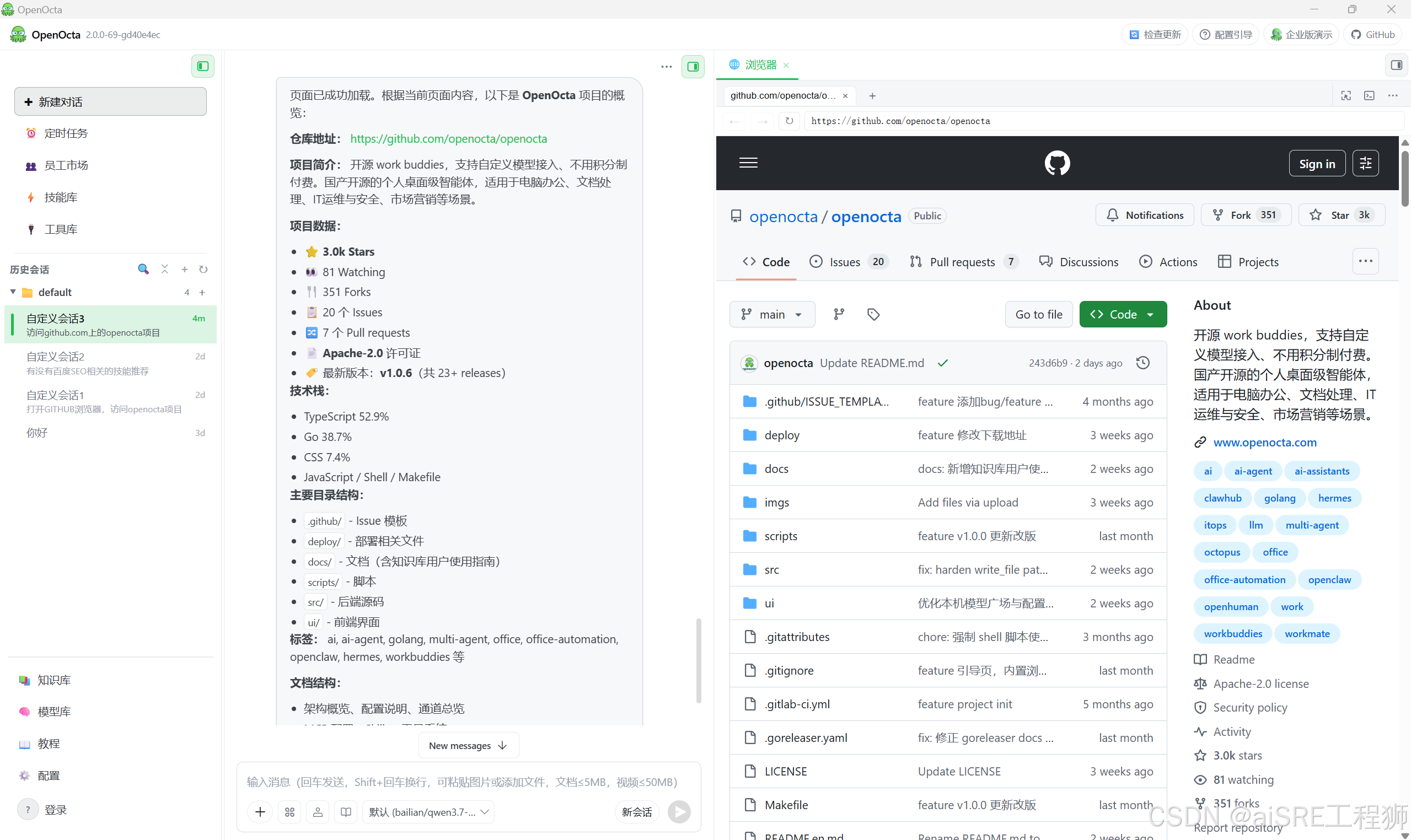This screenshot has width=1411, height=840.
Task: Open the GitHub link in header
Action: coord(1373,35)
